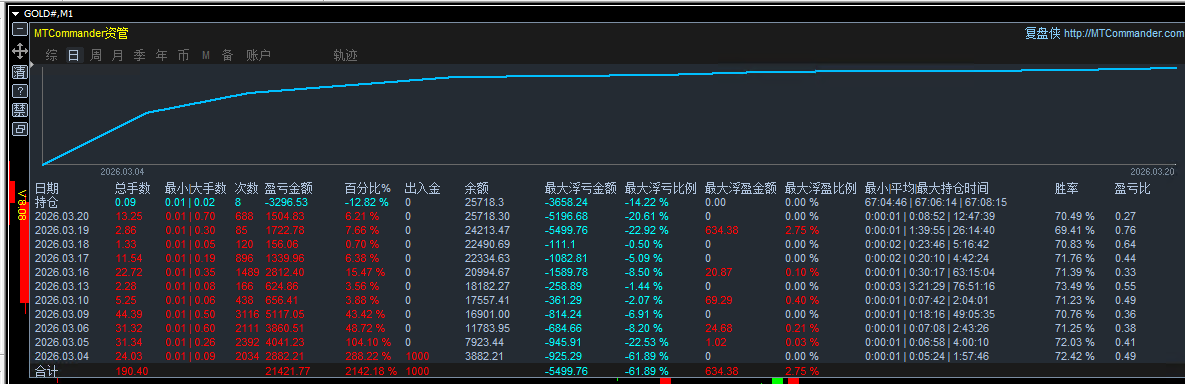Click balance value 25718.30
The image size is (1185, 384).
(487, 216)
